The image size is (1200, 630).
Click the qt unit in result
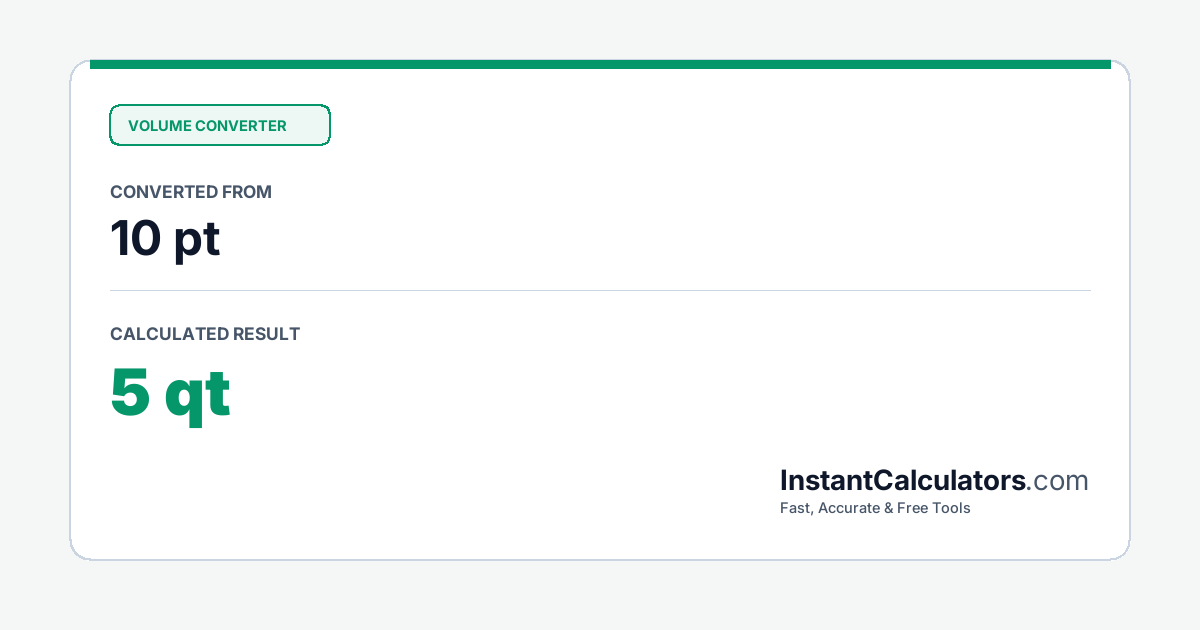[x=198, y=397]
